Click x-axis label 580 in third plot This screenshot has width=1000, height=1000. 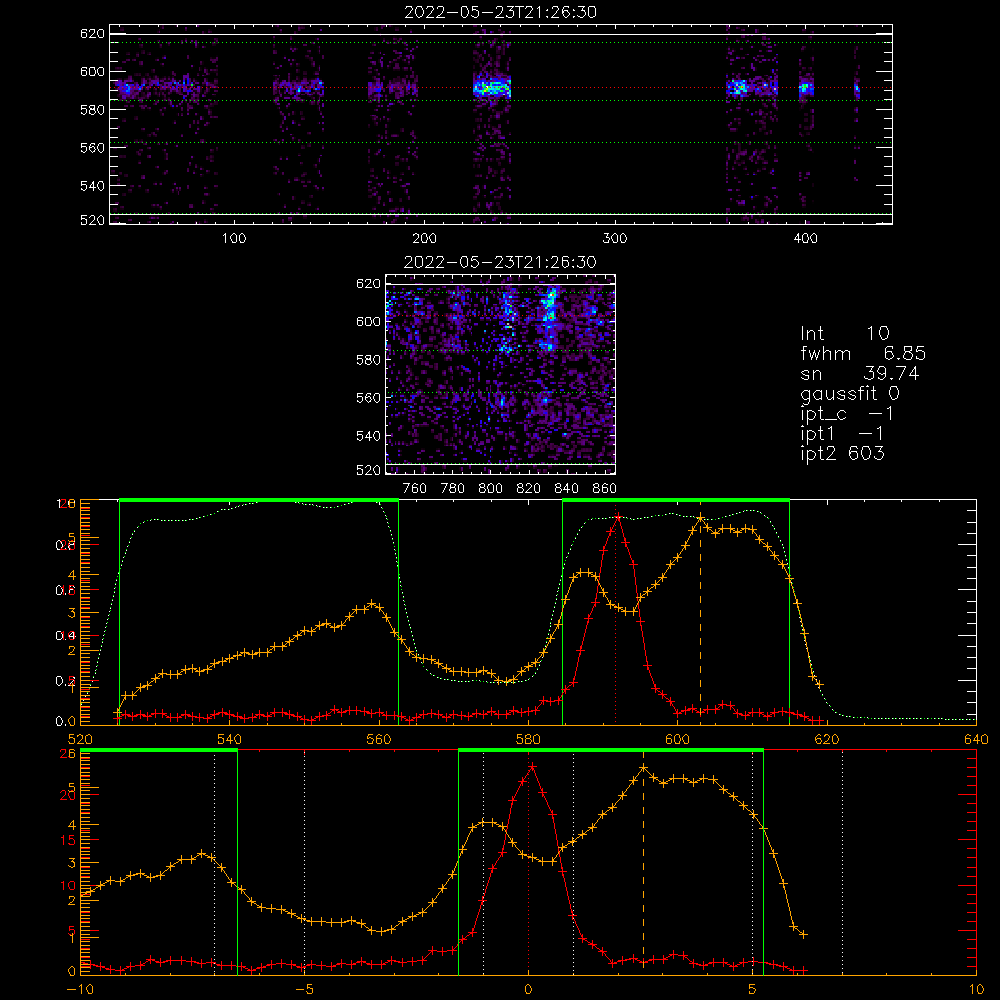(528, 740)
